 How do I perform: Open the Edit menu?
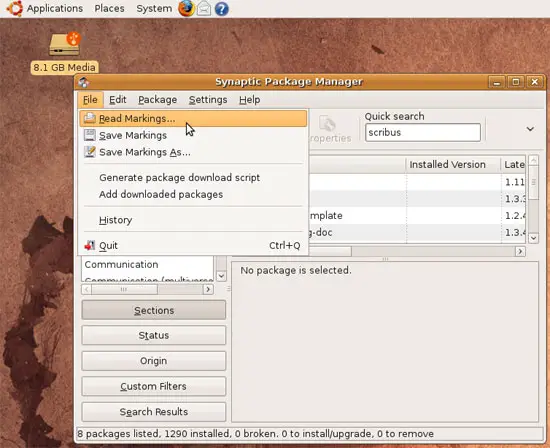pos(118,100)
